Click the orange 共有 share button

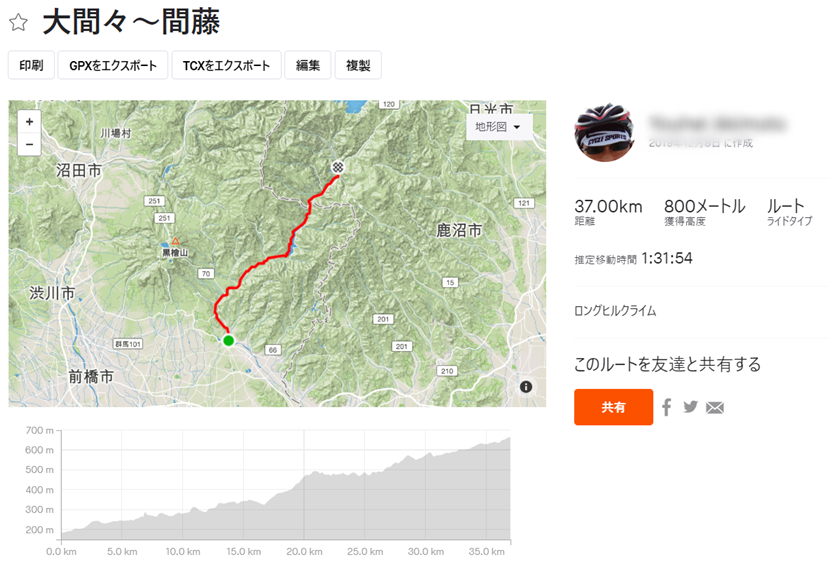click(613, 407)
